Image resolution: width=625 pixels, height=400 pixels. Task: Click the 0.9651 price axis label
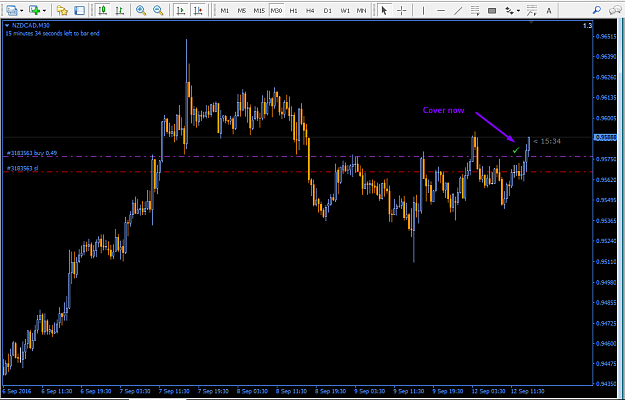click(606, 36)
